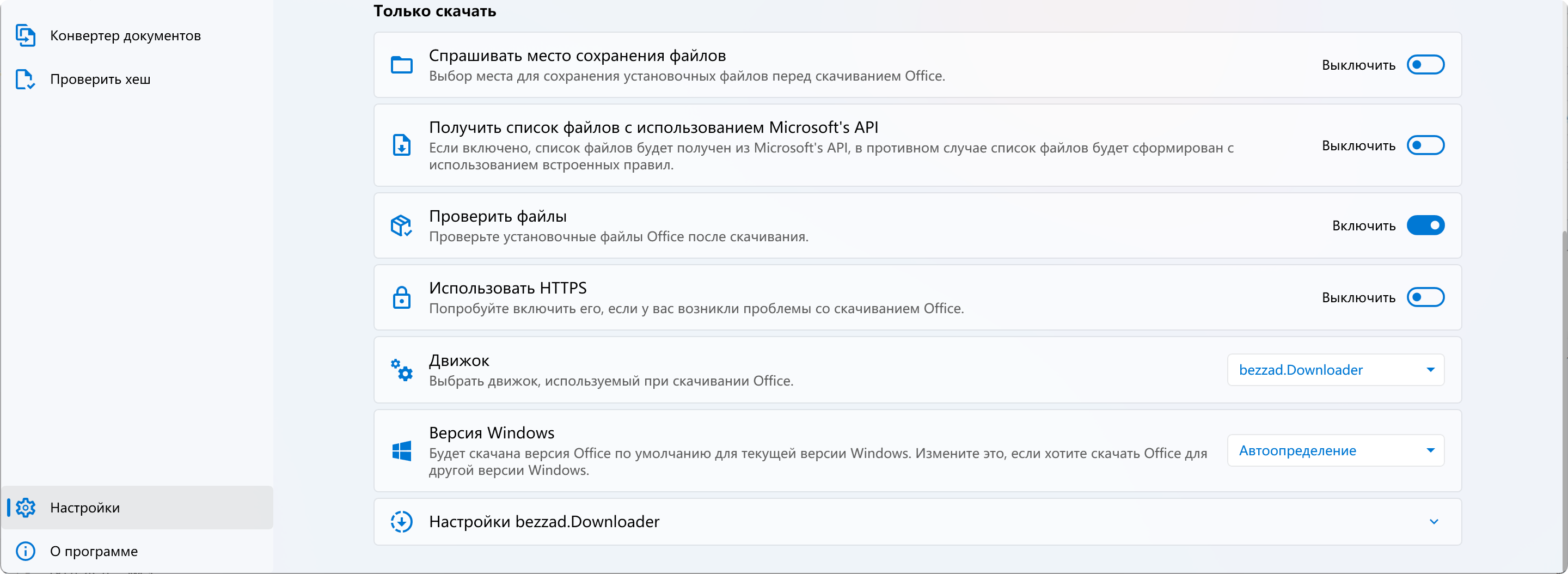Click the file download icon for Microsoft's API

tap(402, 145)
